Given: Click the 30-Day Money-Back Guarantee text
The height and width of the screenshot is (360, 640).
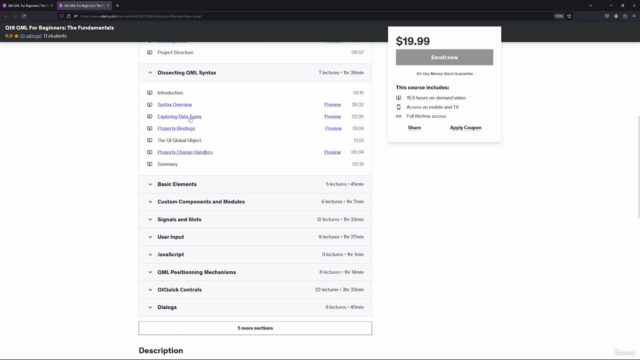Looking at the screenshot, I should [x=444, y=74].
